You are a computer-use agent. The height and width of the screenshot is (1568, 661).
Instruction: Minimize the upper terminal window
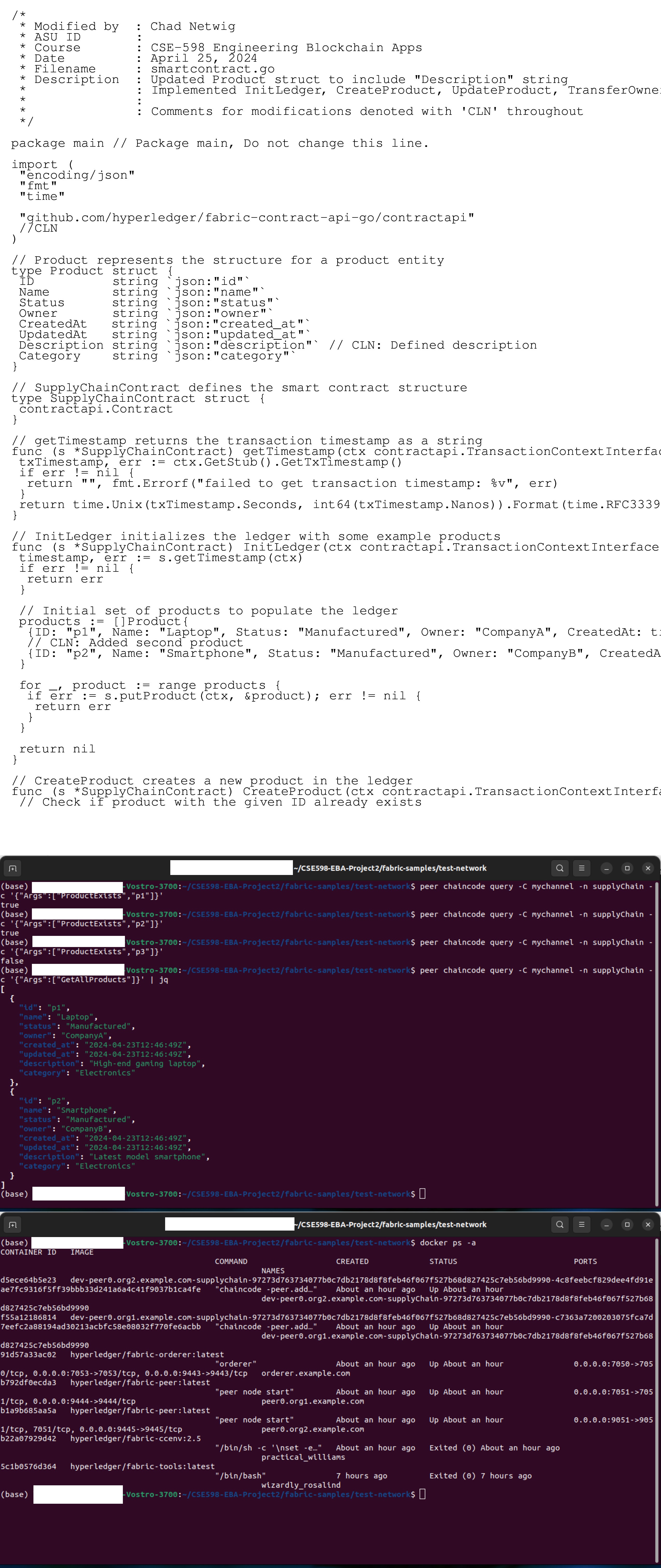(606, 868)
